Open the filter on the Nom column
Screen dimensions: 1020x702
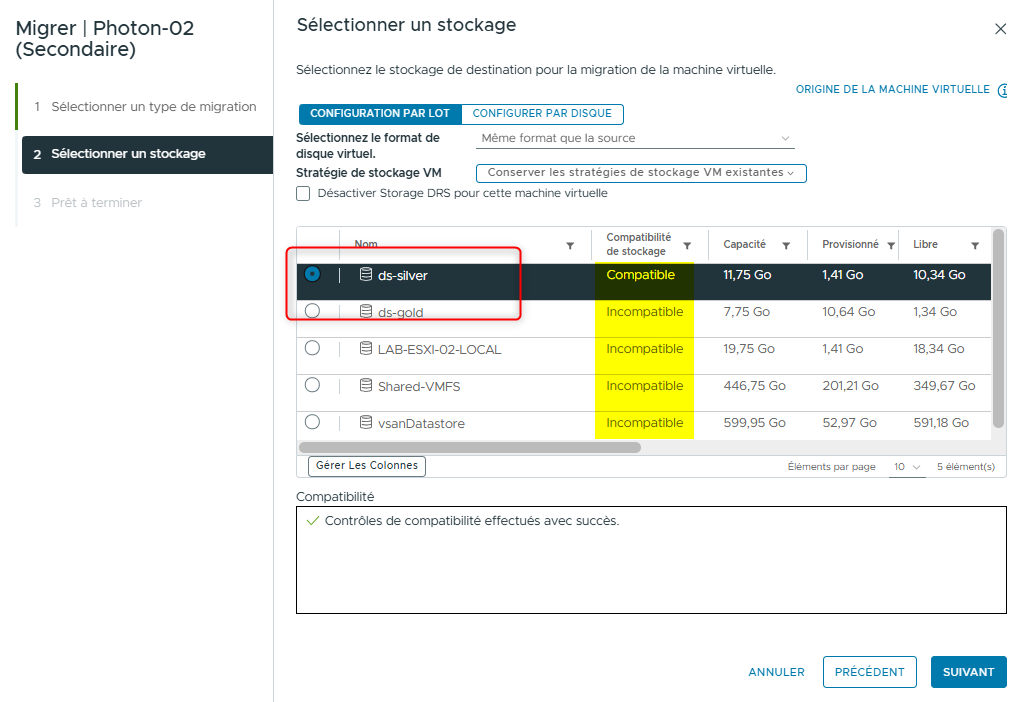coord(570,245)
